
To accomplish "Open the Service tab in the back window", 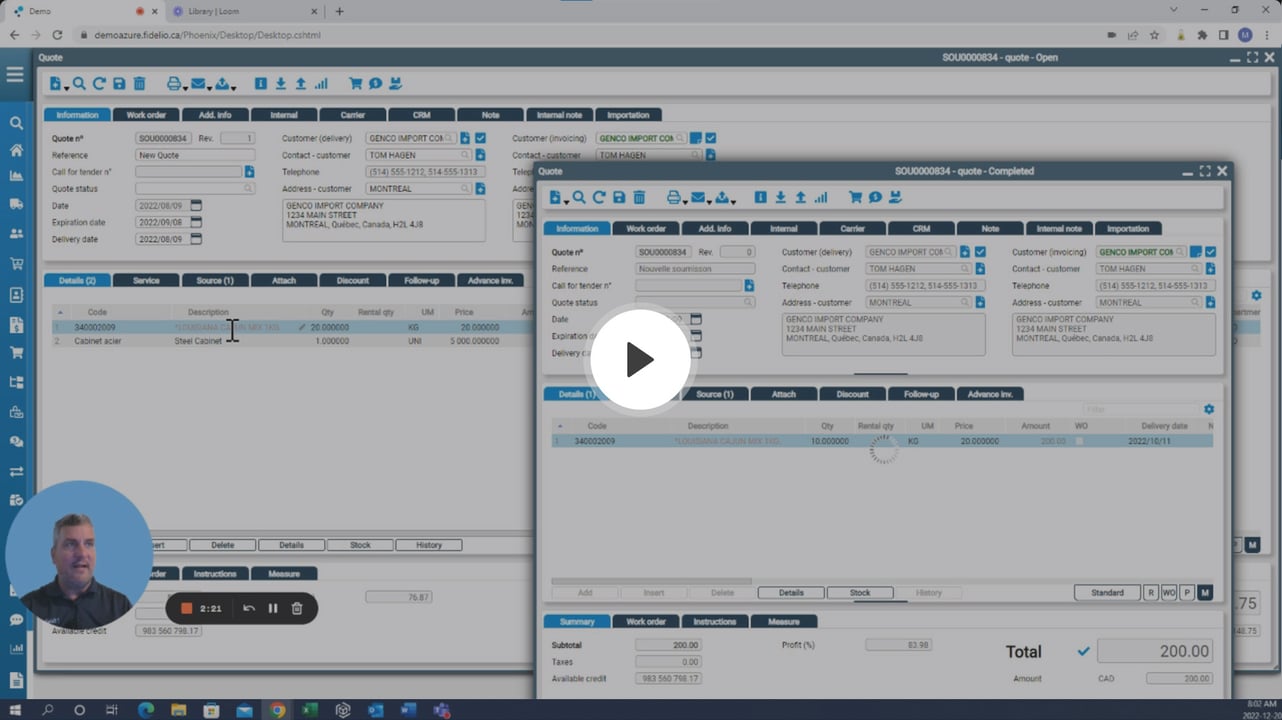I will click(x=146, y=280).
